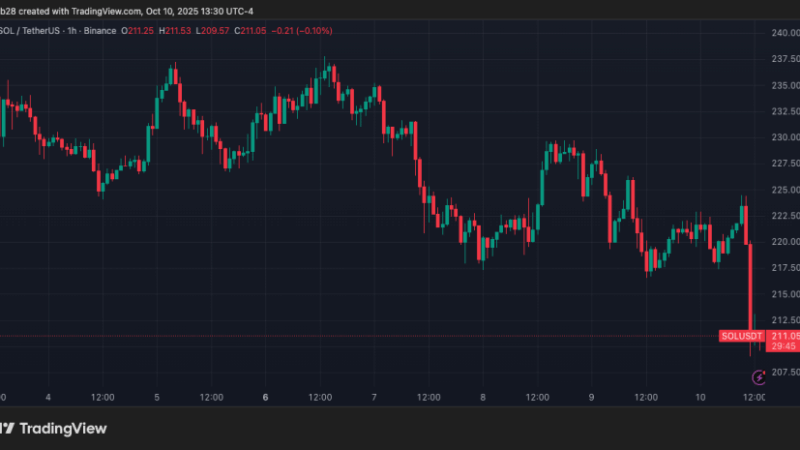Click the purple lightning event icon
800x450 pixels.
[x=757, y=377]
